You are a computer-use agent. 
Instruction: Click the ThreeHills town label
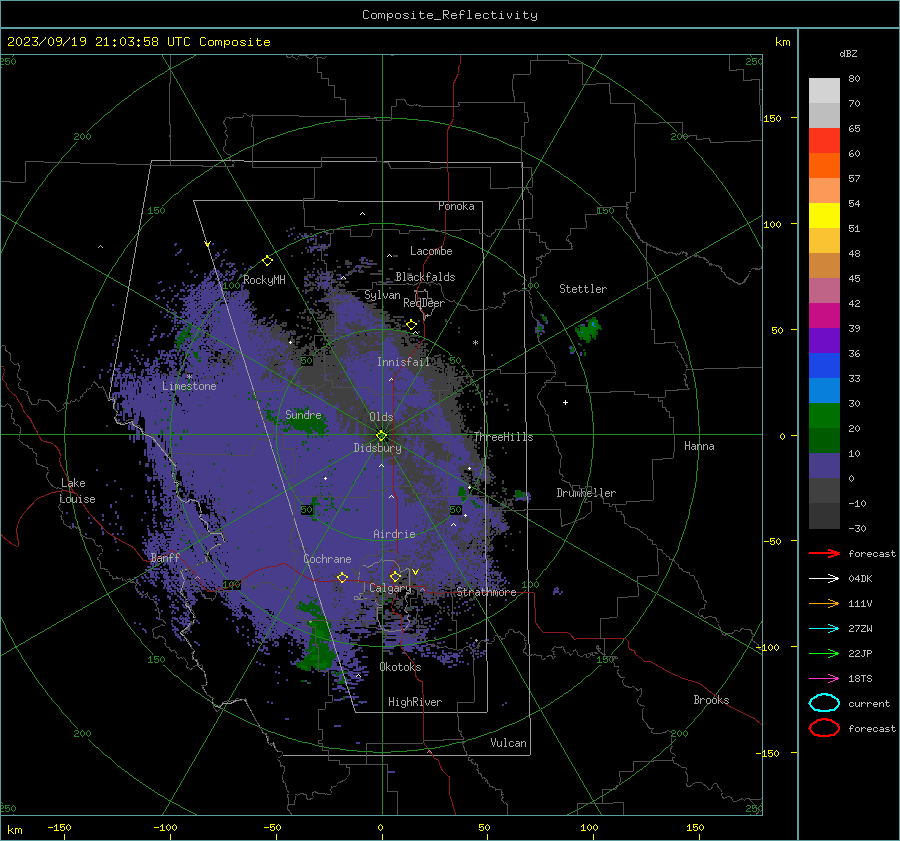503,437
